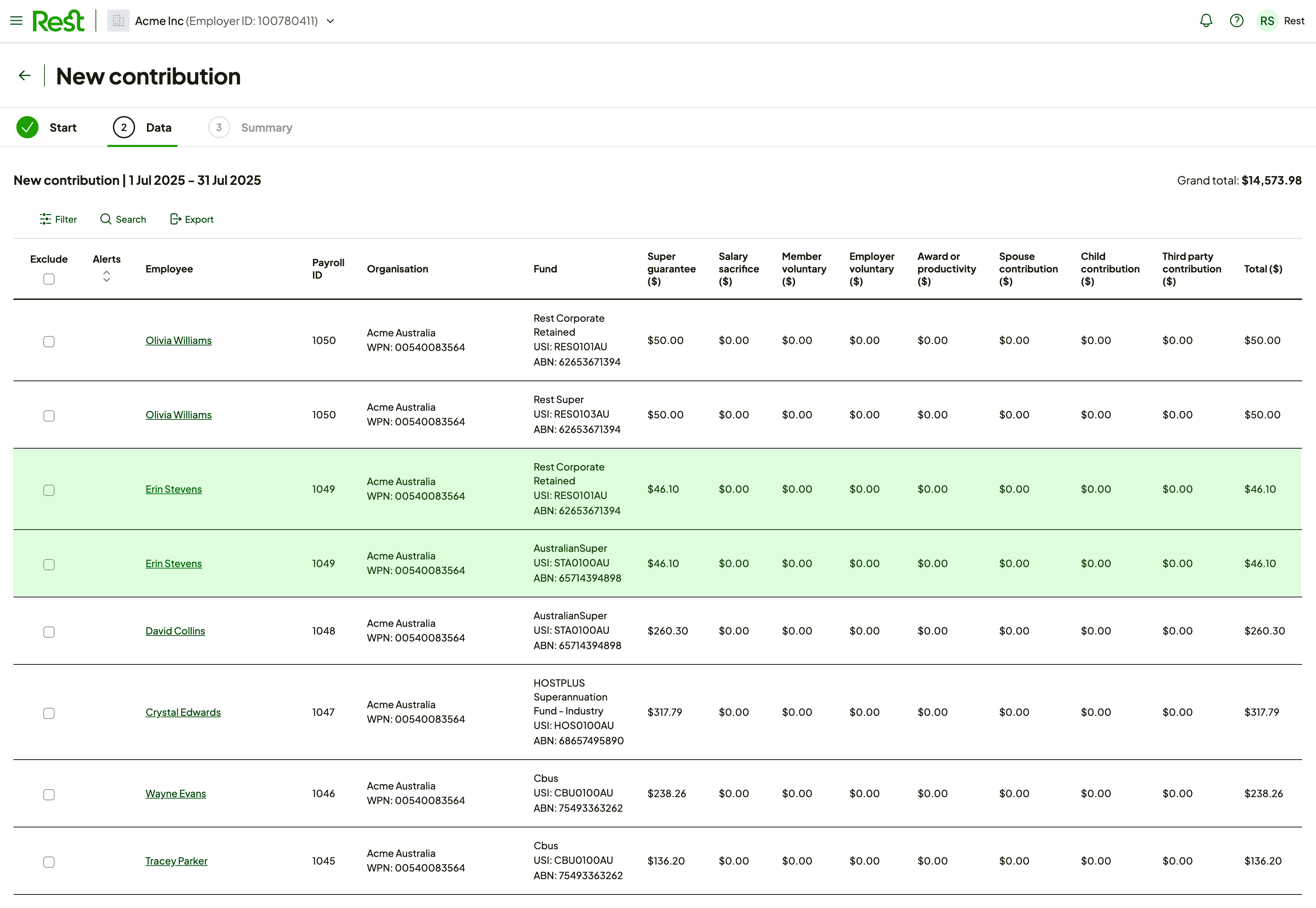Toggle the select-all Exclude checkbox
The height and width of the screenshot is (908, 1316).
tap(49, 279)
